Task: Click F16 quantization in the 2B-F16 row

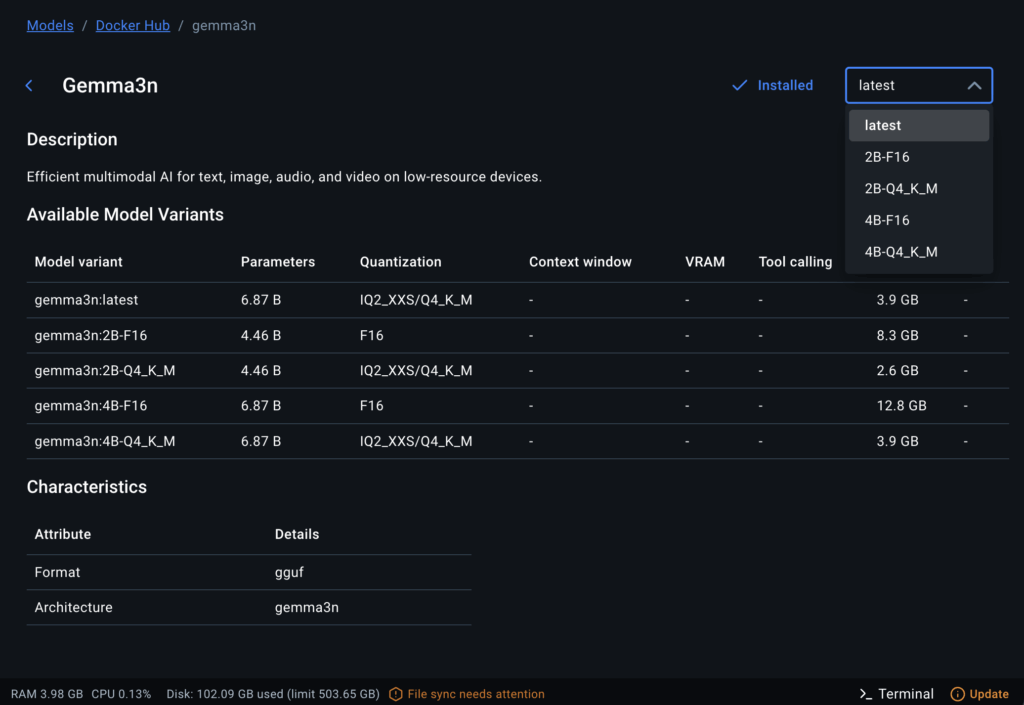Action: click(x=372, y=335)
